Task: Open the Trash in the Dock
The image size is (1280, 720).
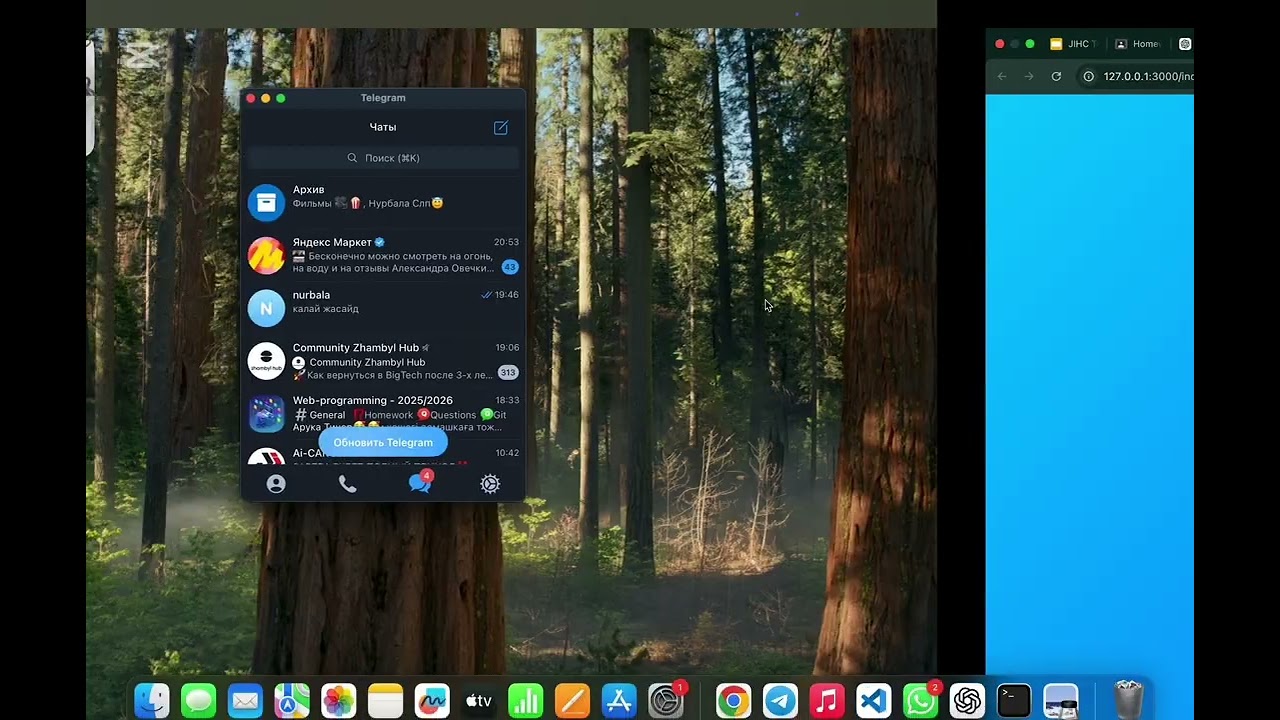Action: (1128, 700)
